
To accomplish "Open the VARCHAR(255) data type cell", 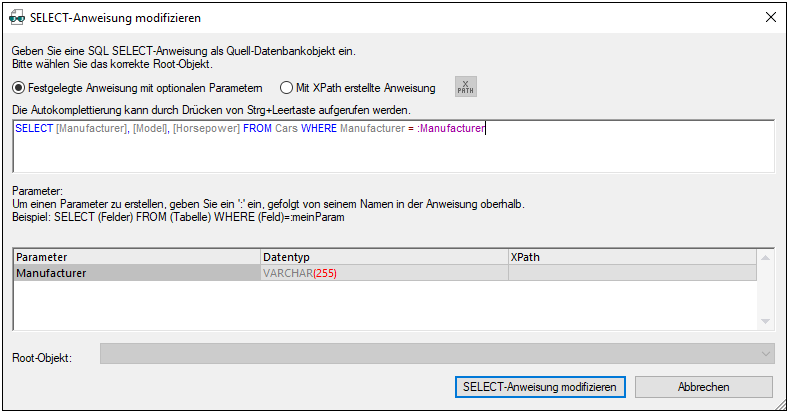I will 383,272.
